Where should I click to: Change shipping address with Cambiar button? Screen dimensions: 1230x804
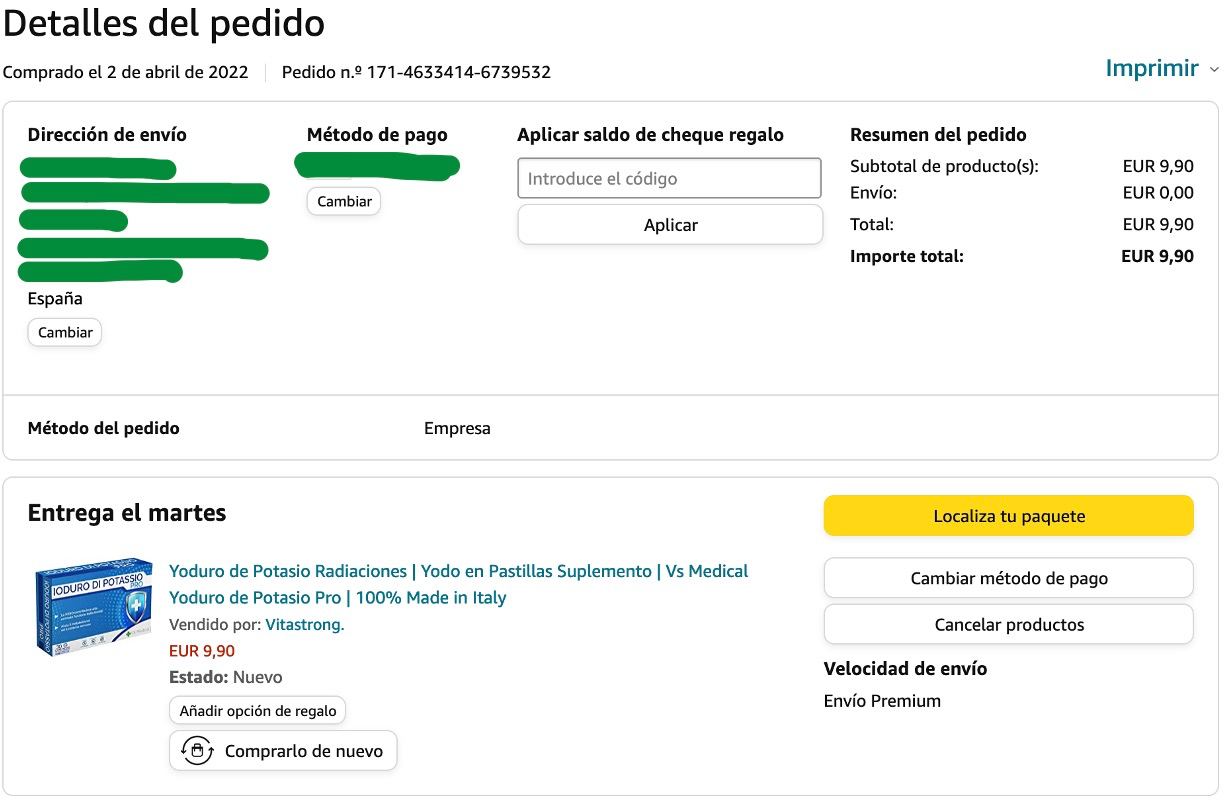pyautogui.click(x=65, y=332)
